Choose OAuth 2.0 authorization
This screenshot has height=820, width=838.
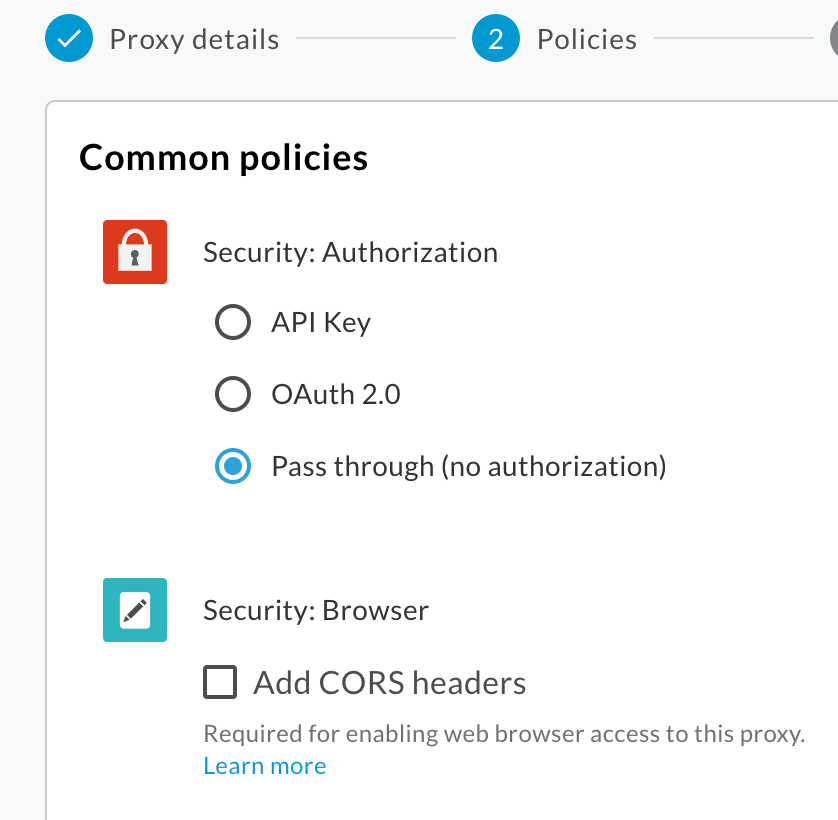point(233,394)
